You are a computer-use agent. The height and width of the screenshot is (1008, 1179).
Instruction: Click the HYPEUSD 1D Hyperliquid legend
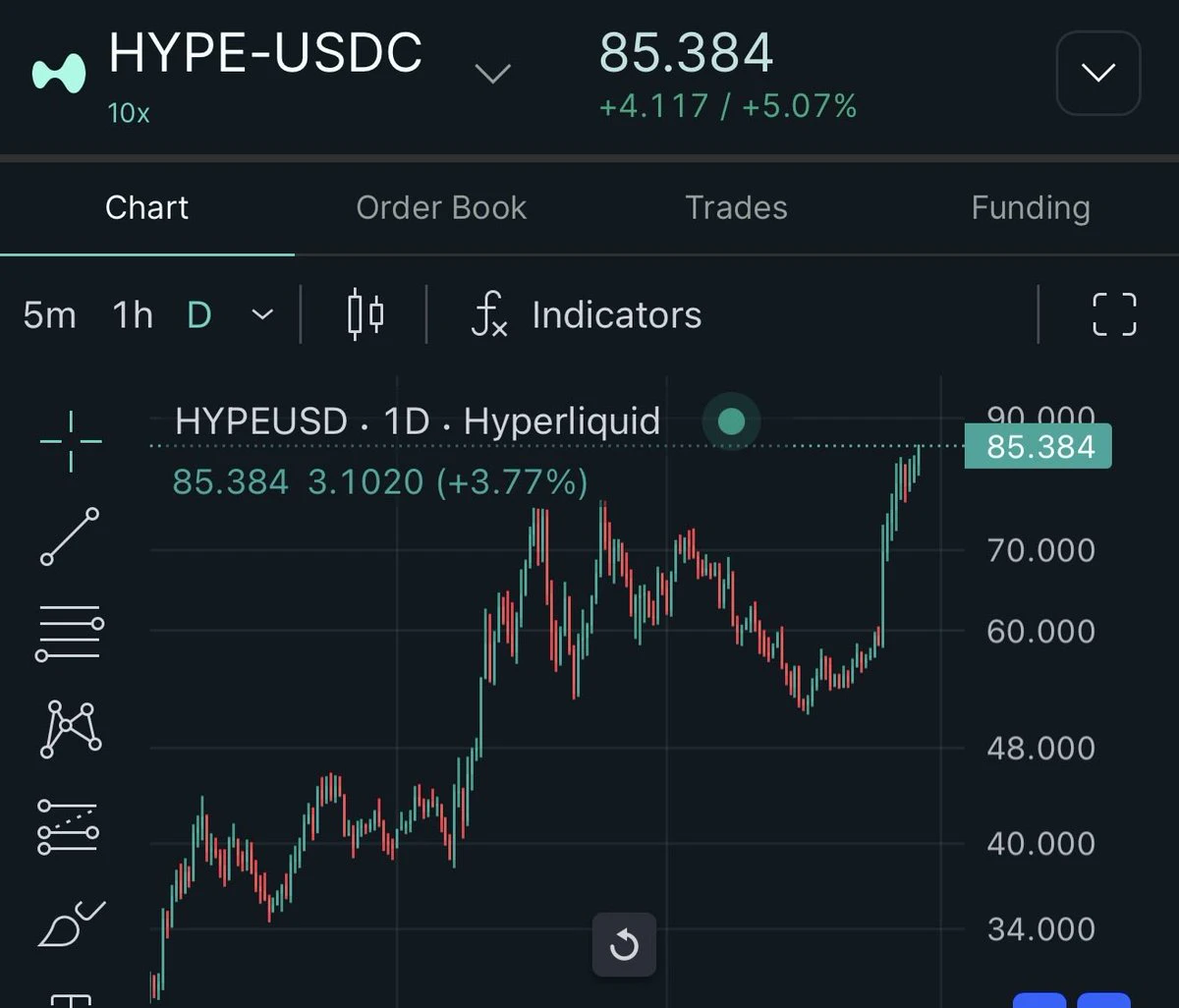pyautogui.click(x=418, y=421)
